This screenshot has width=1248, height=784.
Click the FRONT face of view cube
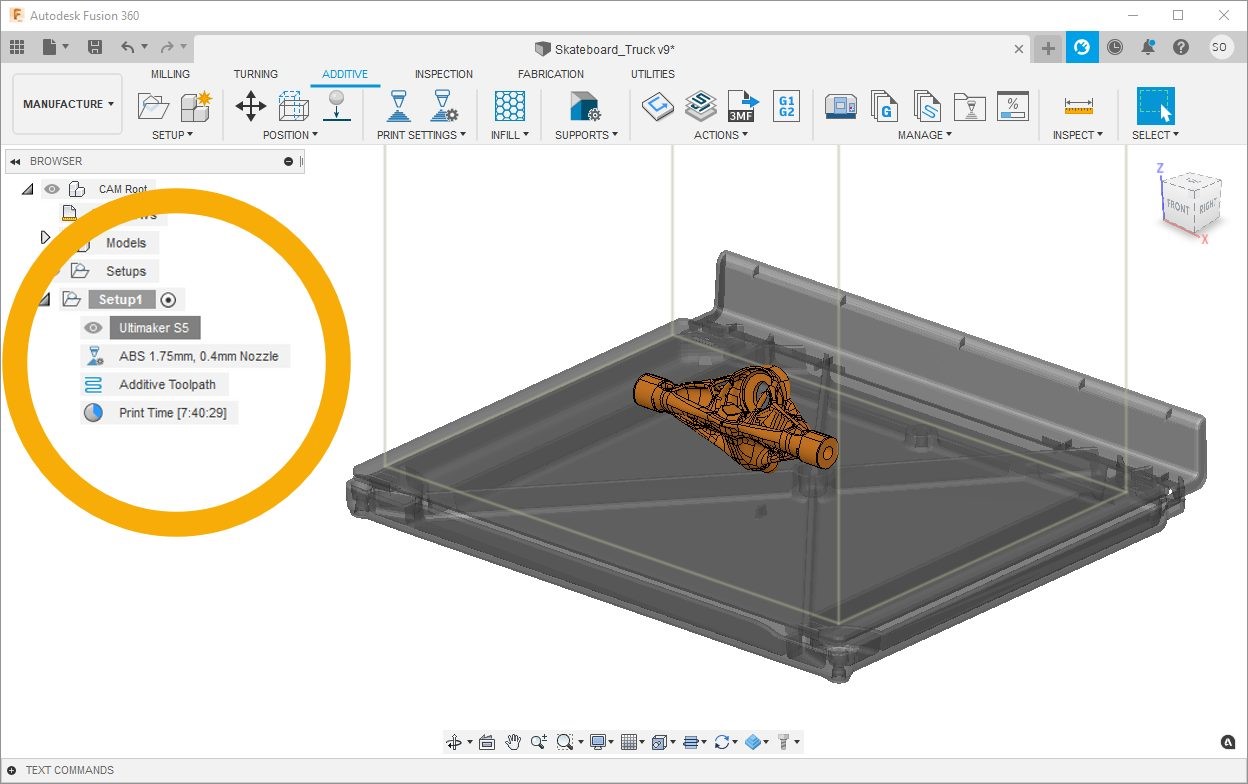(1178, 207)
